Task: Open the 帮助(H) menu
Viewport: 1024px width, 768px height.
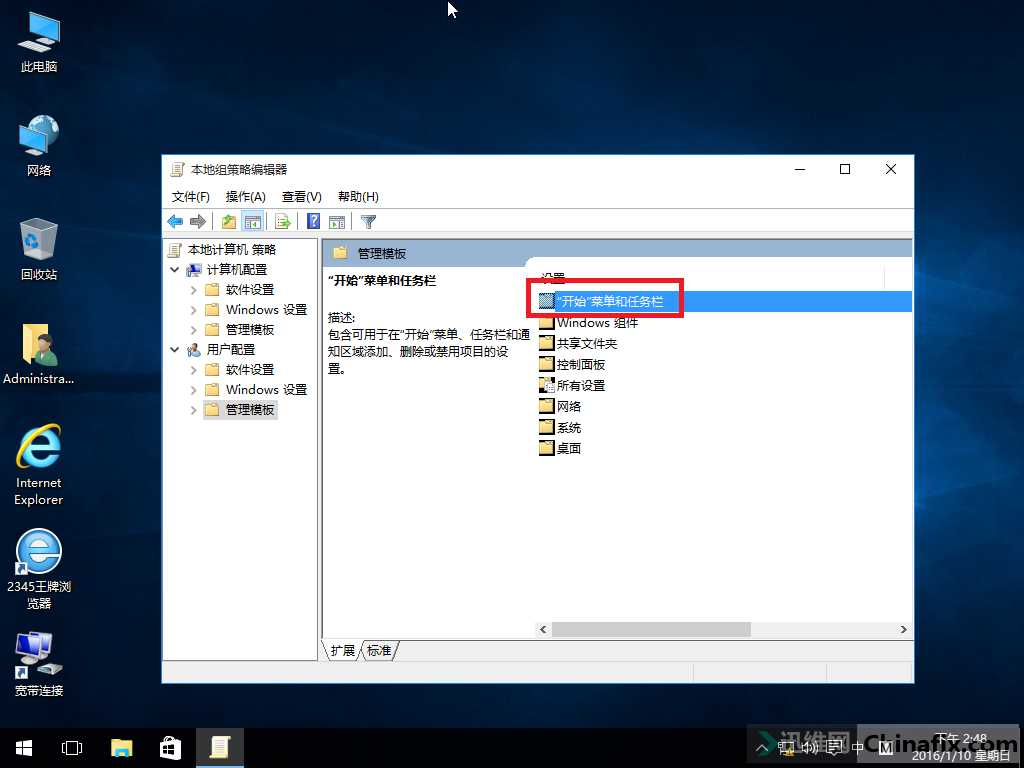Action: [358, 197]
